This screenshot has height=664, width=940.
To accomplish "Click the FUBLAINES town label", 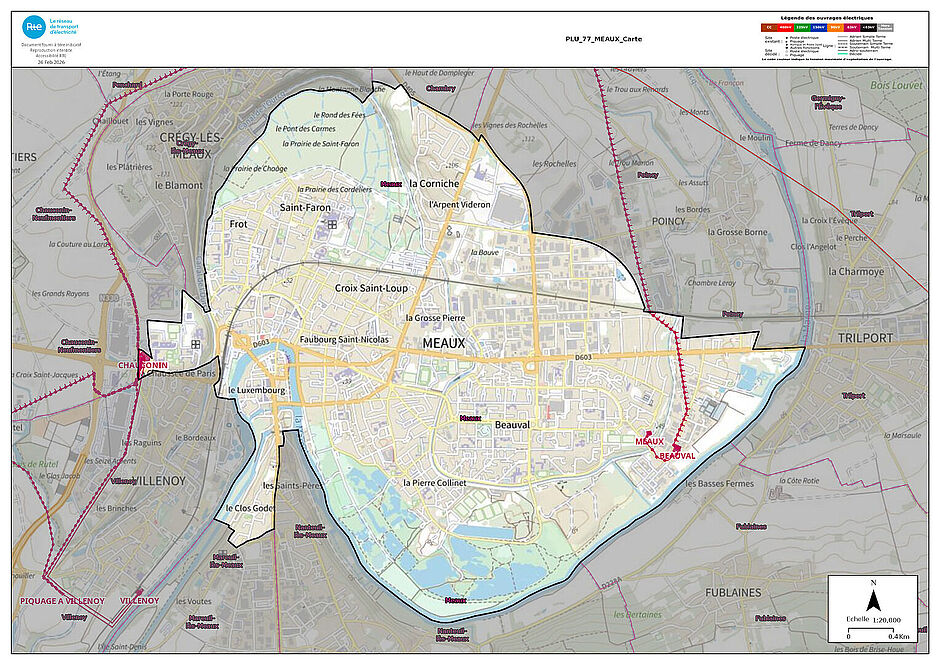I will point(733,592).
